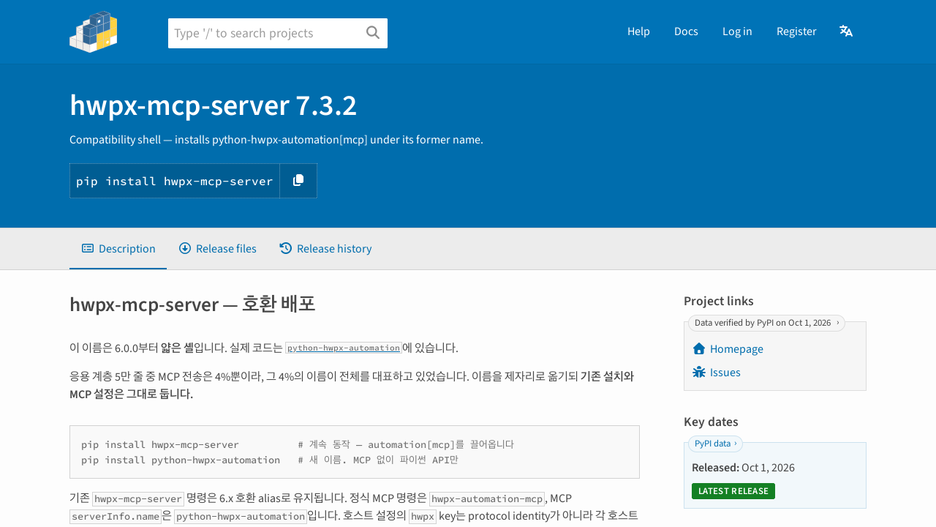The width and height of the screenshot is (936, 527).
Task: Click the Log in link
Action: 737,31
